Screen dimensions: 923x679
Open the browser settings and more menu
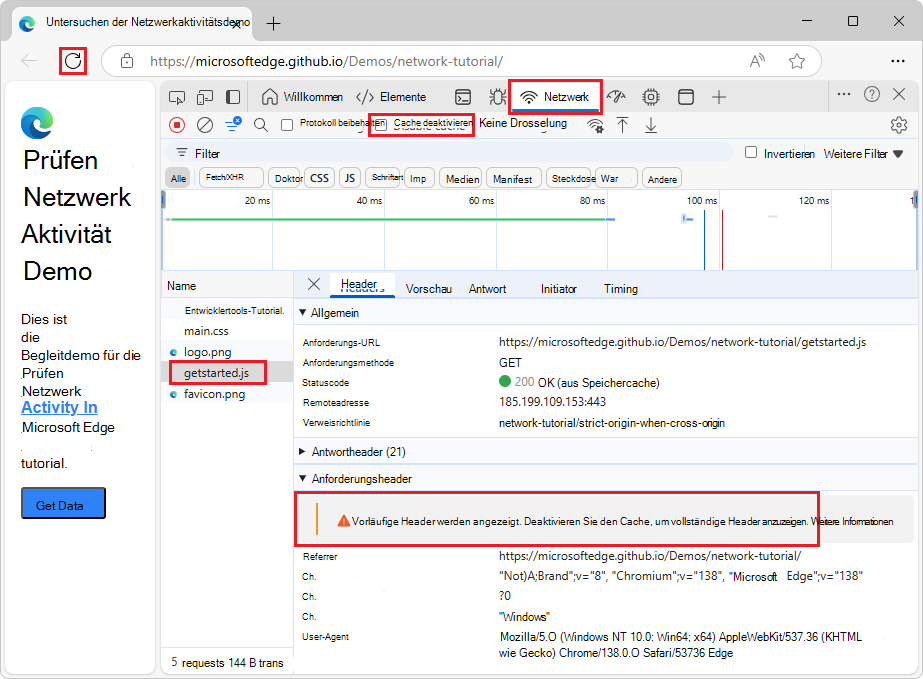[x=898, y=61]
